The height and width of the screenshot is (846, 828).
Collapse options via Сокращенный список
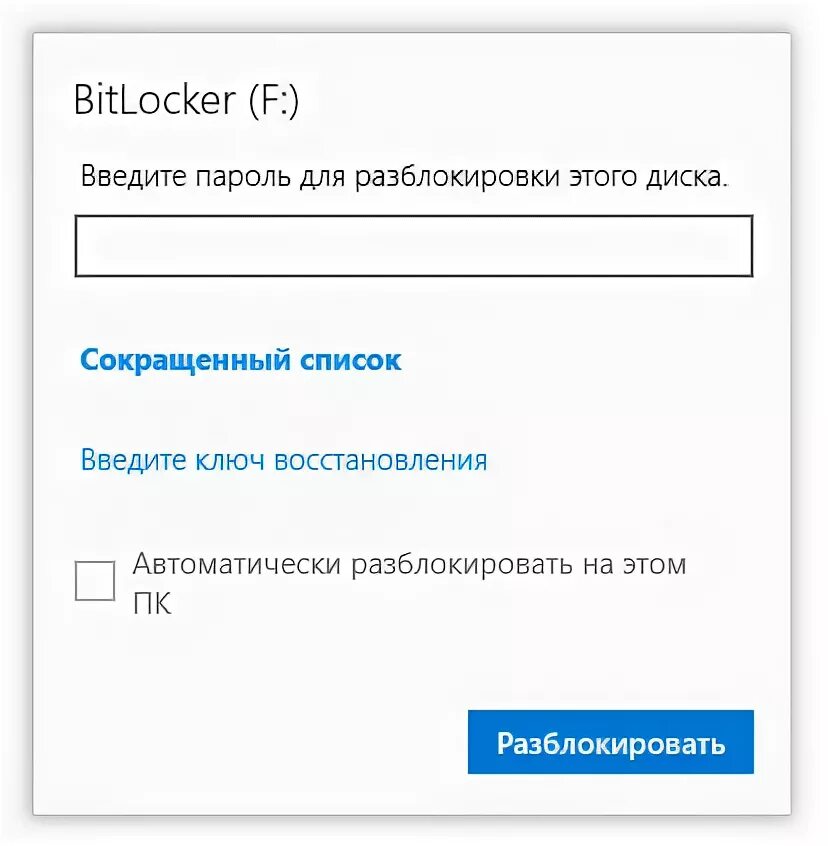pyautogui.click(x=240, y=360)
